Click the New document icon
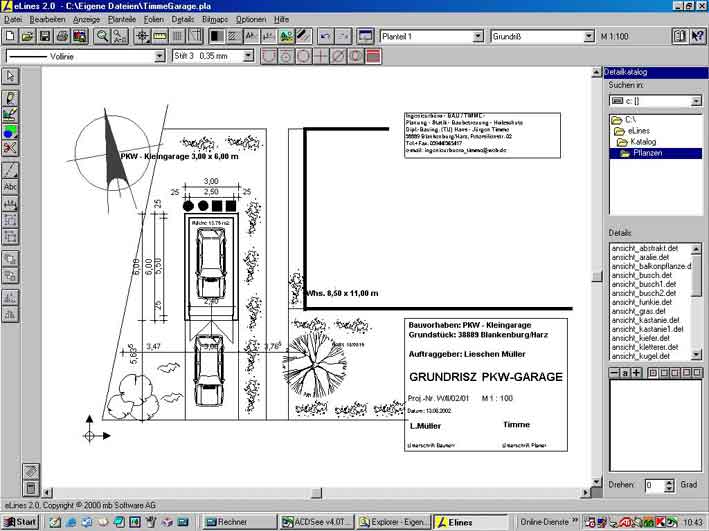This screenshot has width=709, height=531. click(9, 36)
